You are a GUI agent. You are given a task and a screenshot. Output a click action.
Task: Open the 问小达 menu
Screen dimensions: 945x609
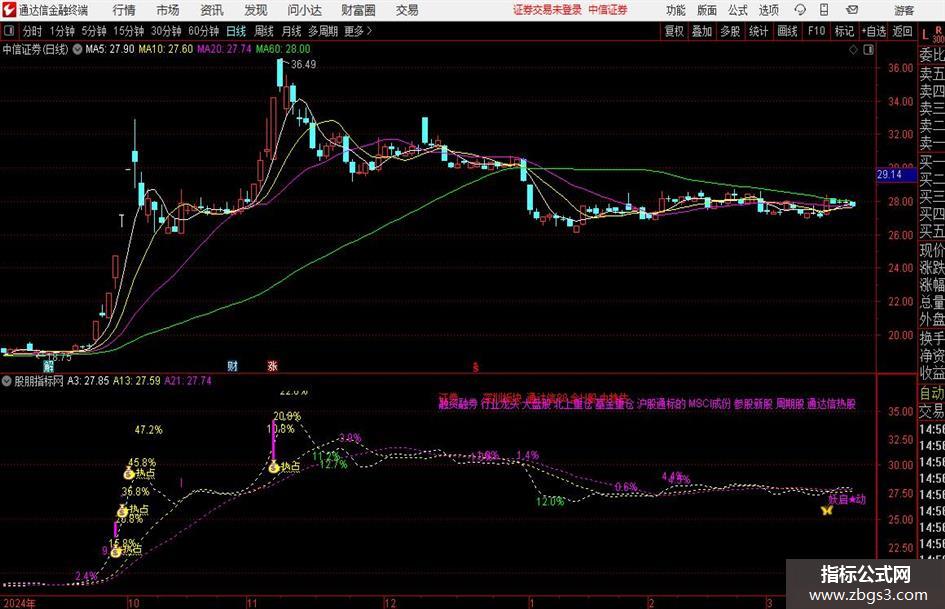coord(304,10)
